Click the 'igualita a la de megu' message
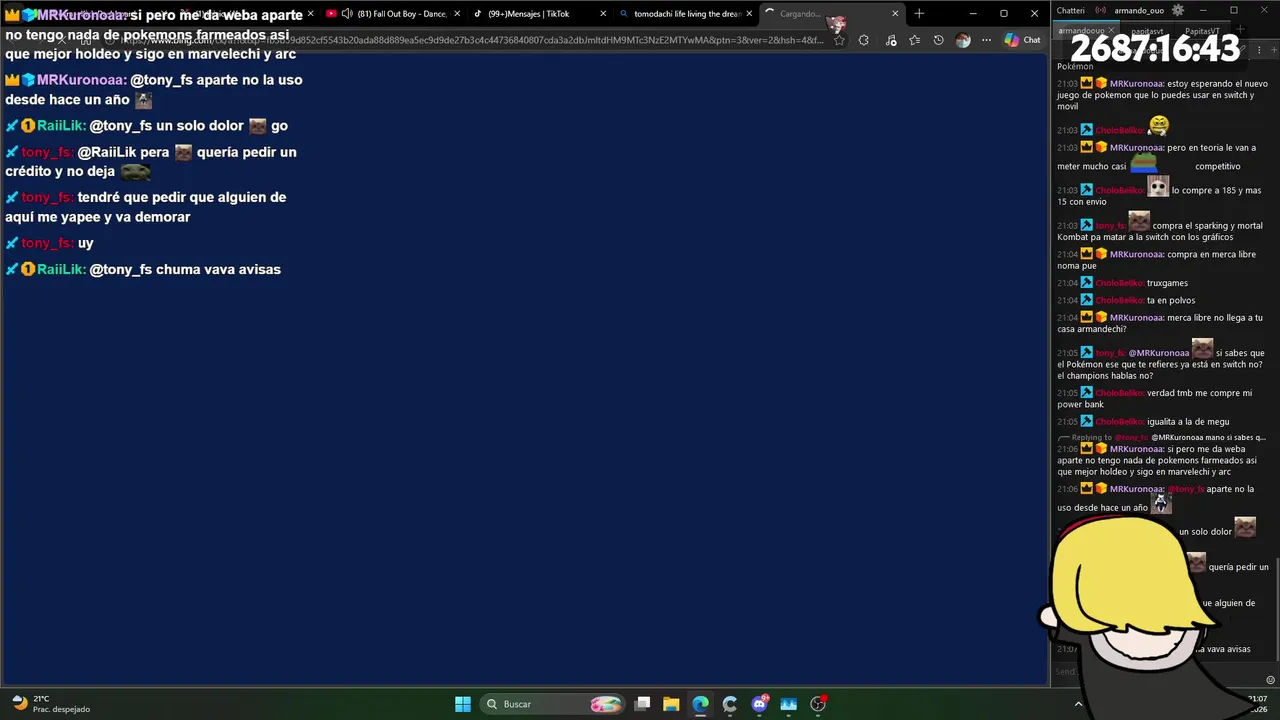Screen dimensions: 1280x720 (x=1188, y=422)
